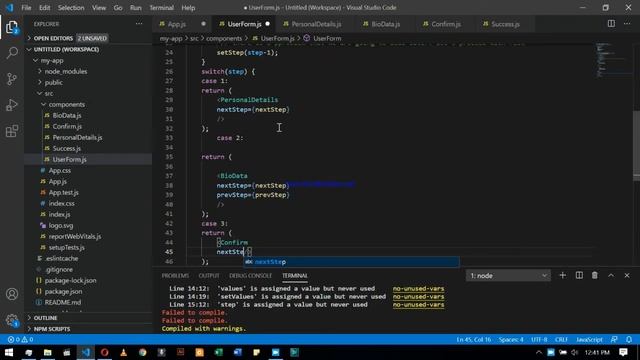Image resolution: width=640 pixels, height=360 pixels.
Task: Click the Opera icon in taskbar
Action: tap(104, 352)
